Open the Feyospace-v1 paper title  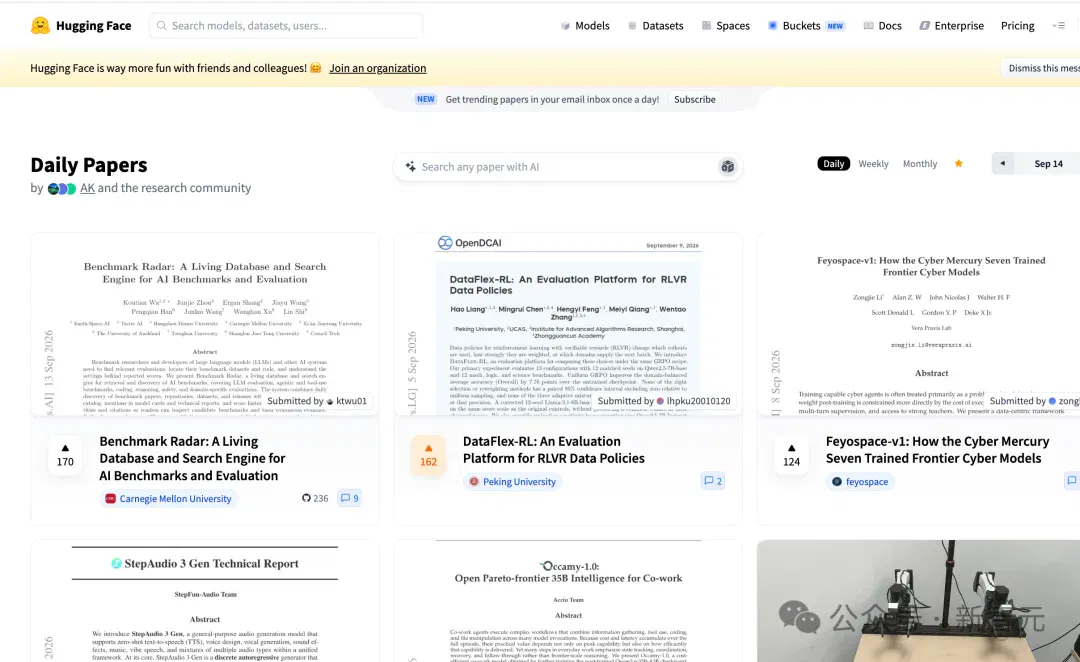(937, 450)
